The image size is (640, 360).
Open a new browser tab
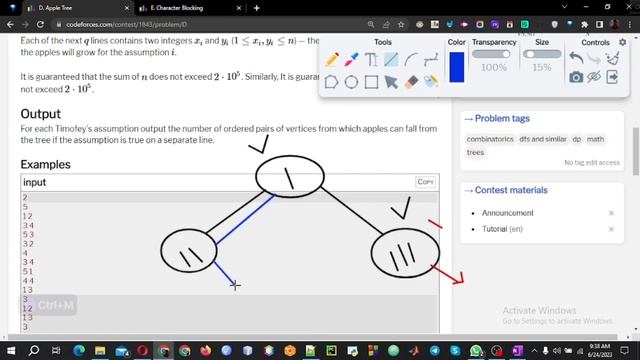point(257,8)
